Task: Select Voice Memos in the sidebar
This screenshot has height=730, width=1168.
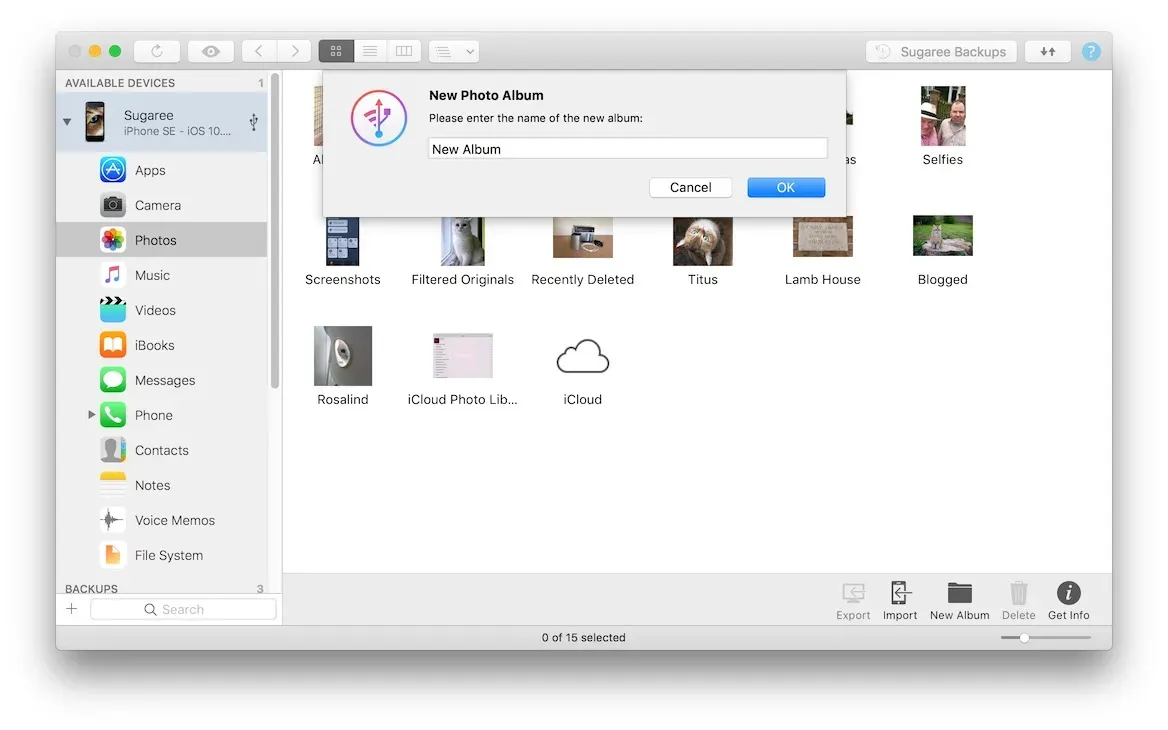Action: (x=174, y=520)
